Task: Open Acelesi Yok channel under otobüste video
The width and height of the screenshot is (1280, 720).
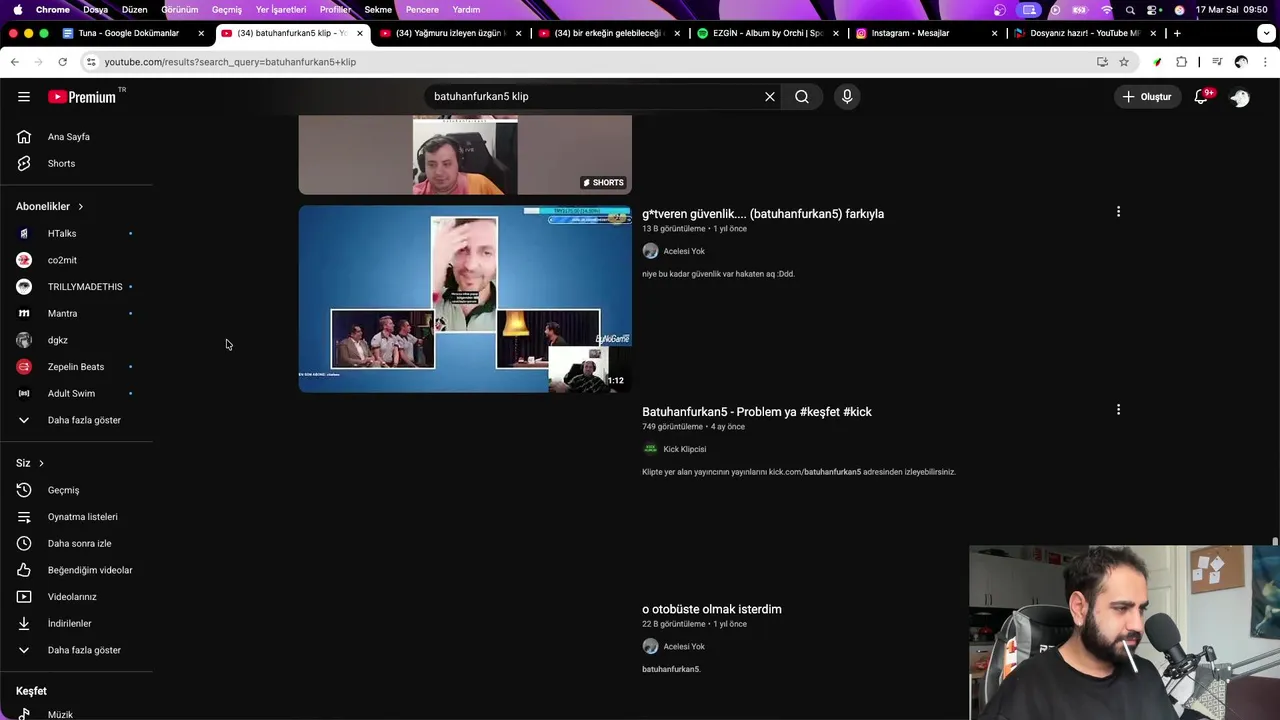Action: [684, 647]
